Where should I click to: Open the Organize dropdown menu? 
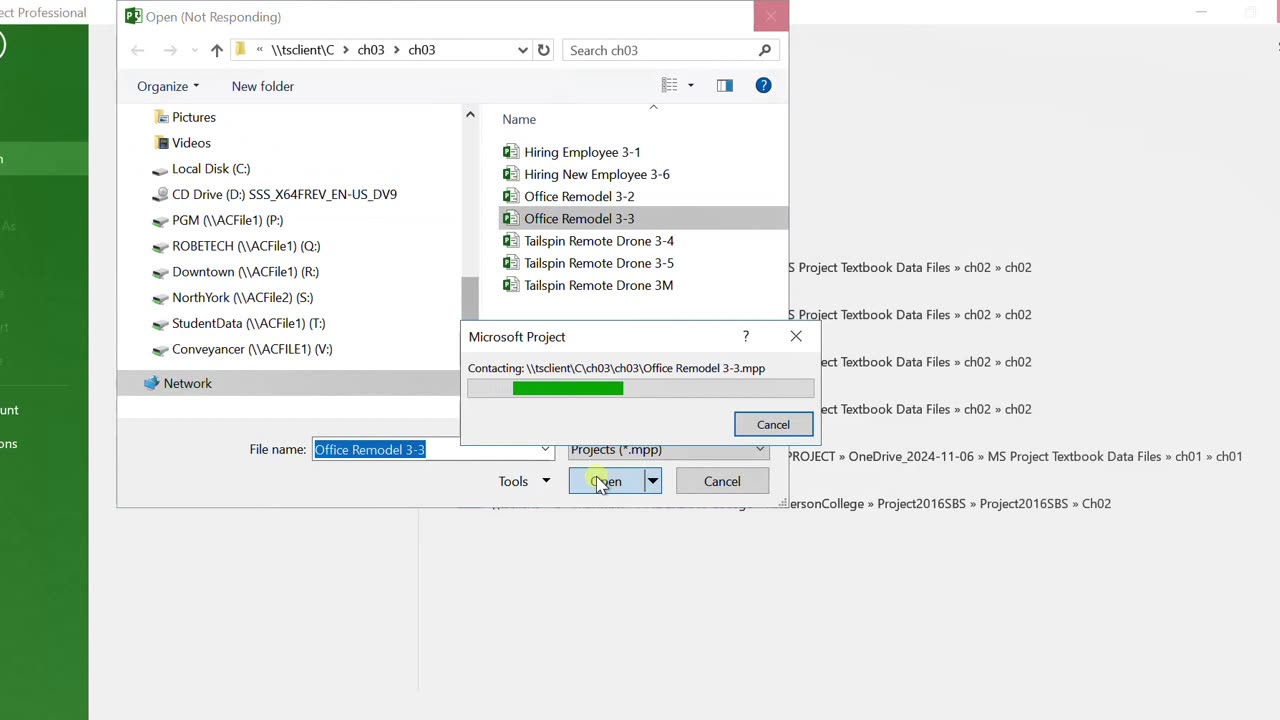(x=168, y=86)
